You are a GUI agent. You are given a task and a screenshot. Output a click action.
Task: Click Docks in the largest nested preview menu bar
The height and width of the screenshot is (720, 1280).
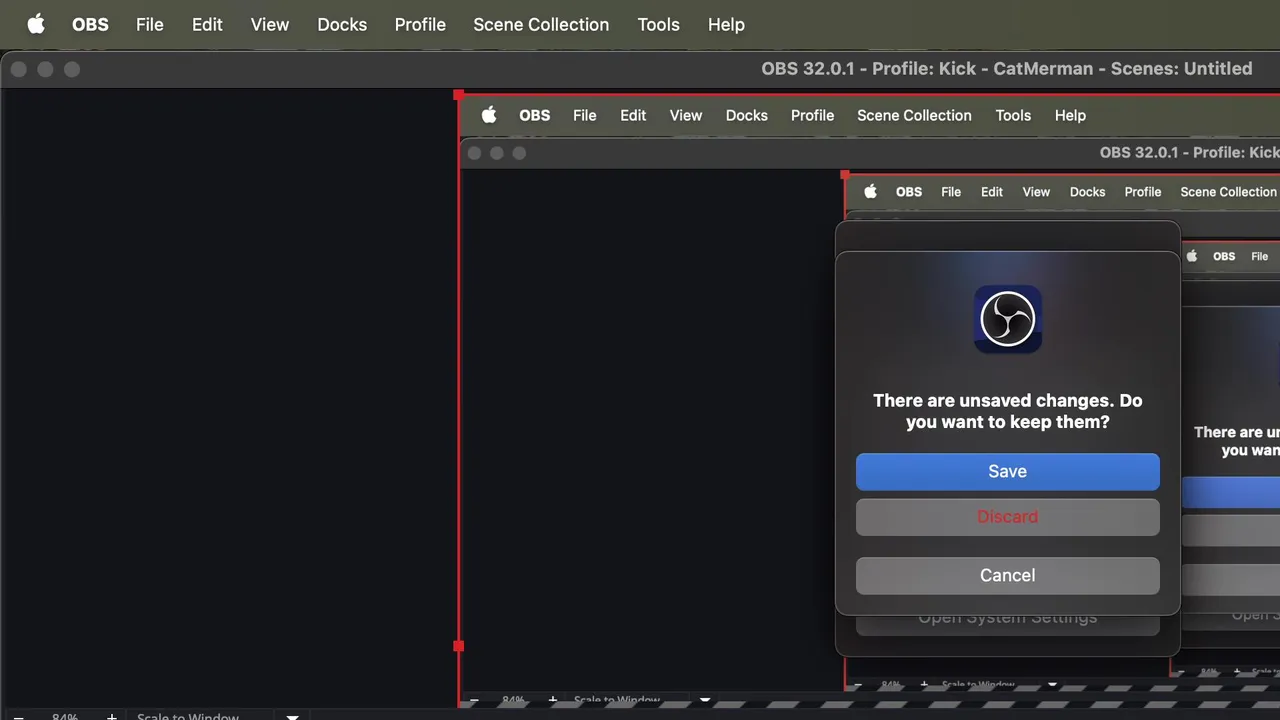pyautogui.click(x=747, y=115)
